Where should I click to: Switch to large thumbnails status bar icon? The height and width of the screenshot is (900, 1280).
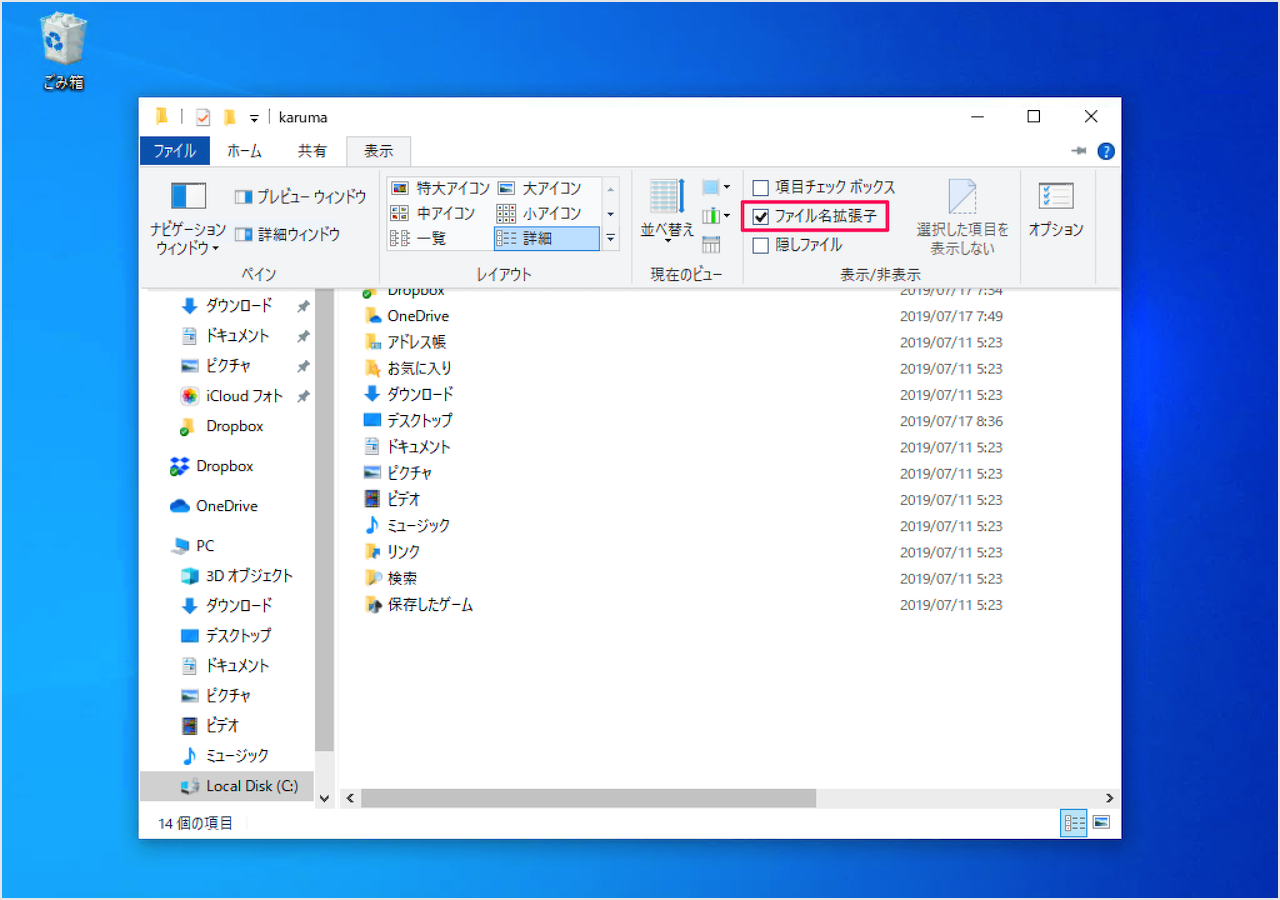pos(1101,823)
